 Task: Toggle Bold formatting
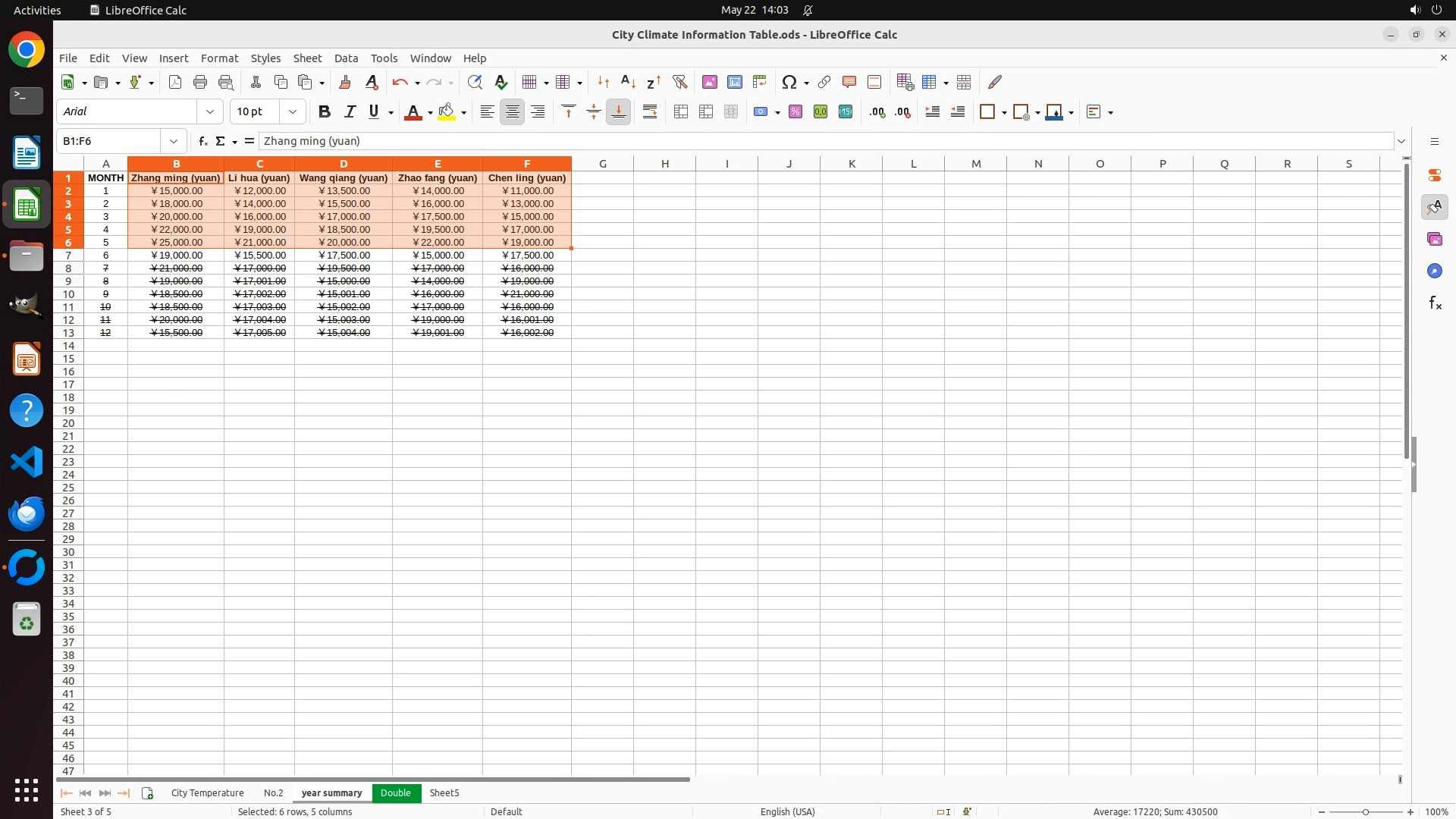point(325,111)
